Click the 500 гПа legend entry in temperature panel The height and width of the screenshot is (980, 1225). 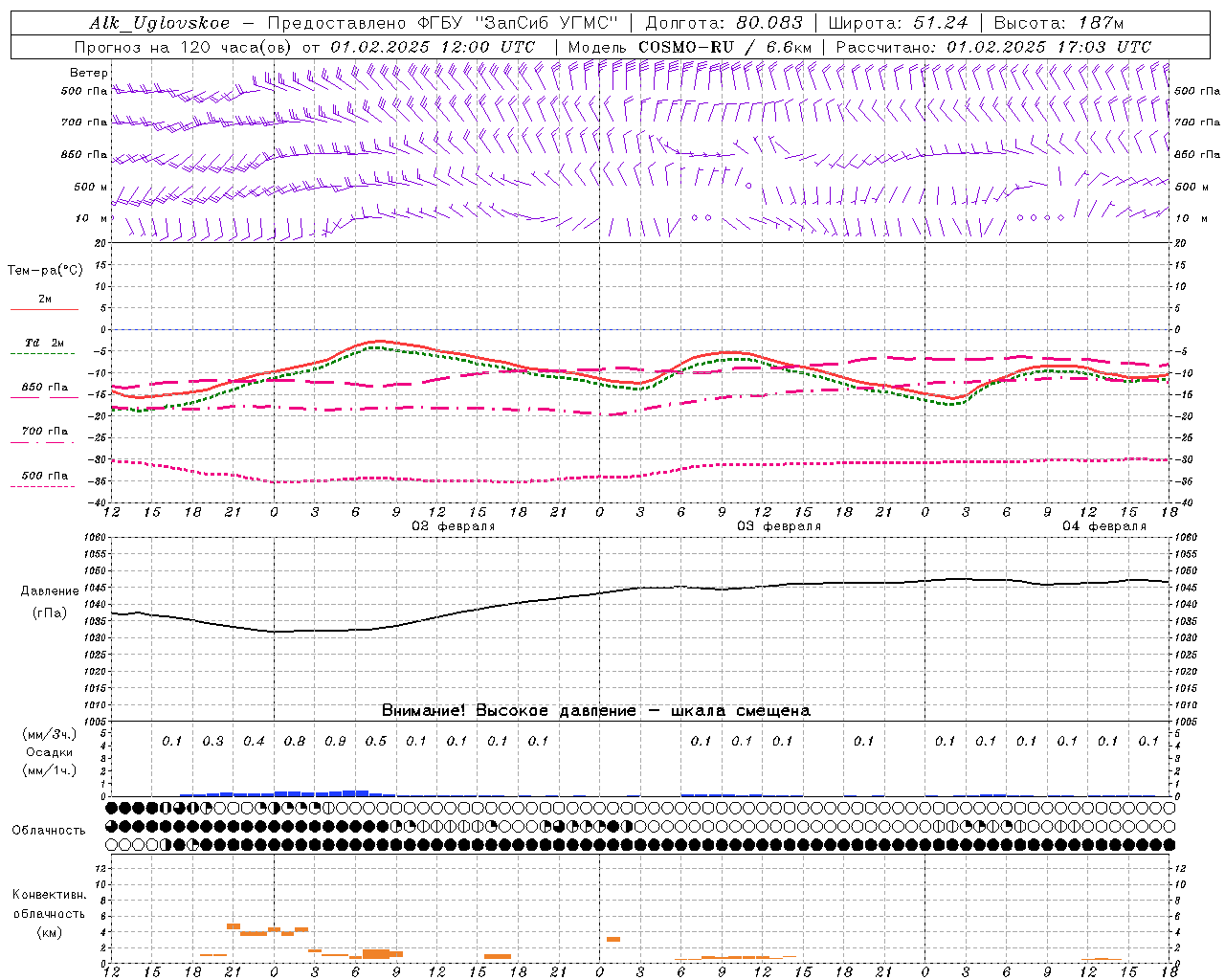click(x=45, y=476)
